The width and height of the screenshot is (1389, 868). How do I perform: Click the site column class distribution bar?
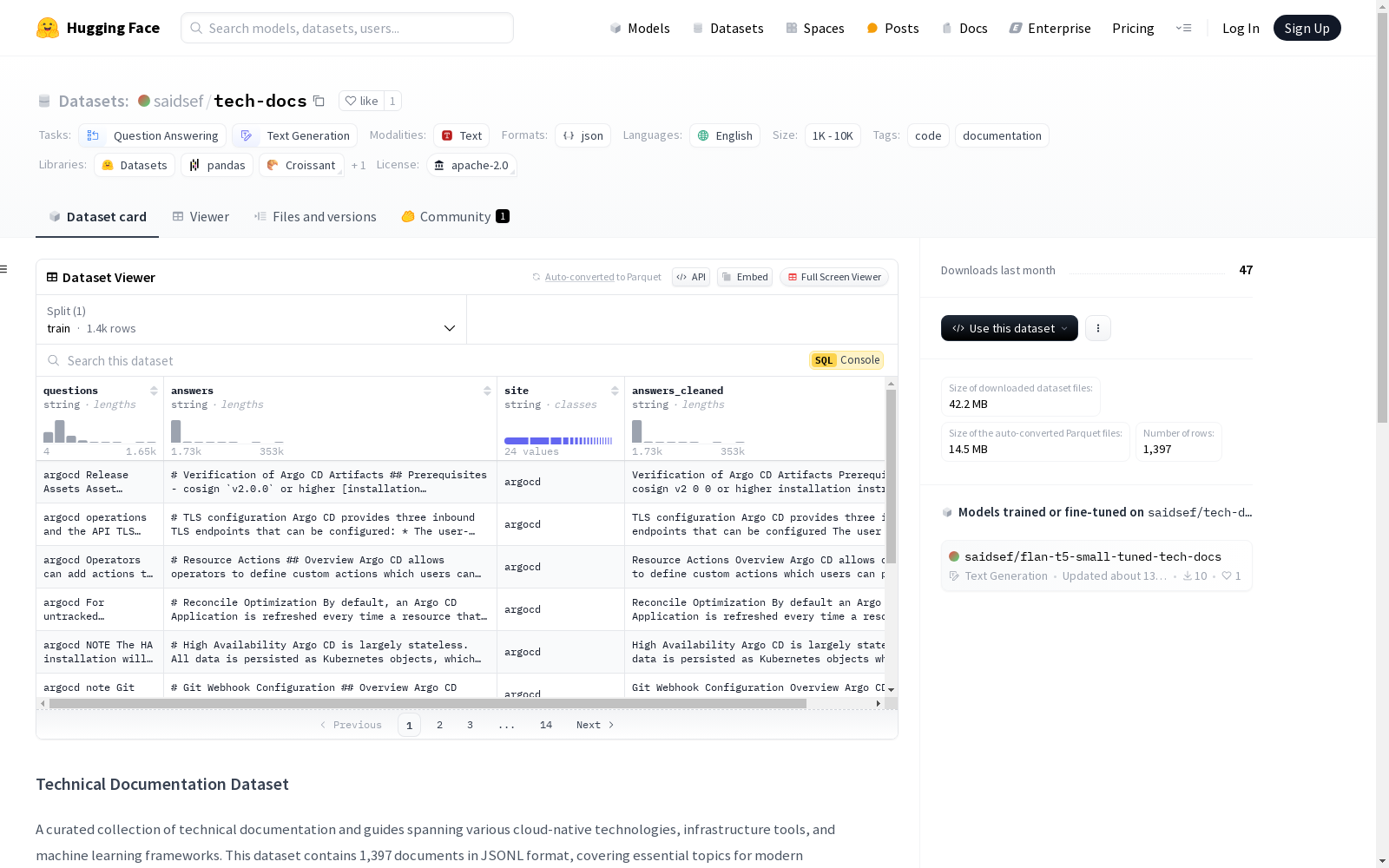tap(558, 441)
